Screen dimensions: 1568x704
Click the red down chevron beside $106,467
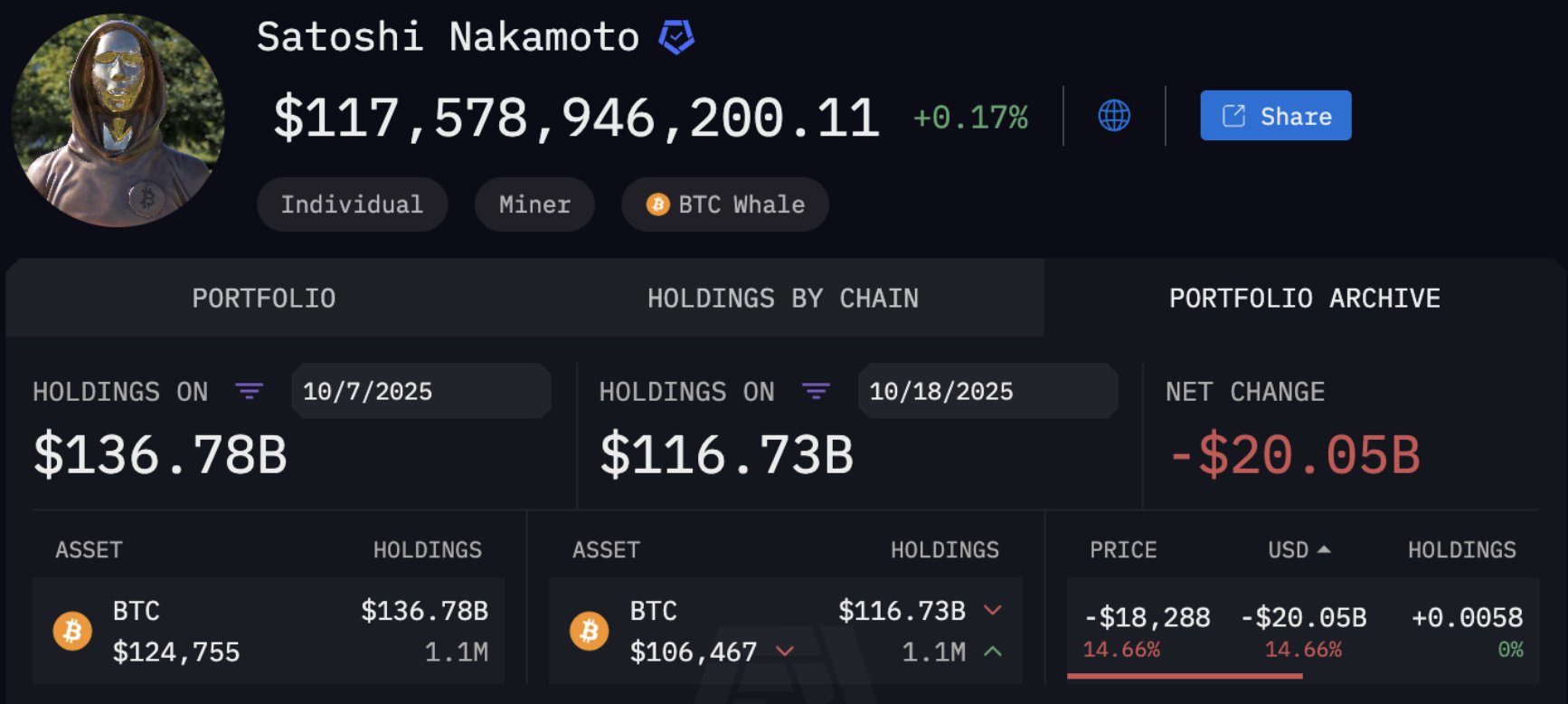pyautogui.click(x=785, y=652)
